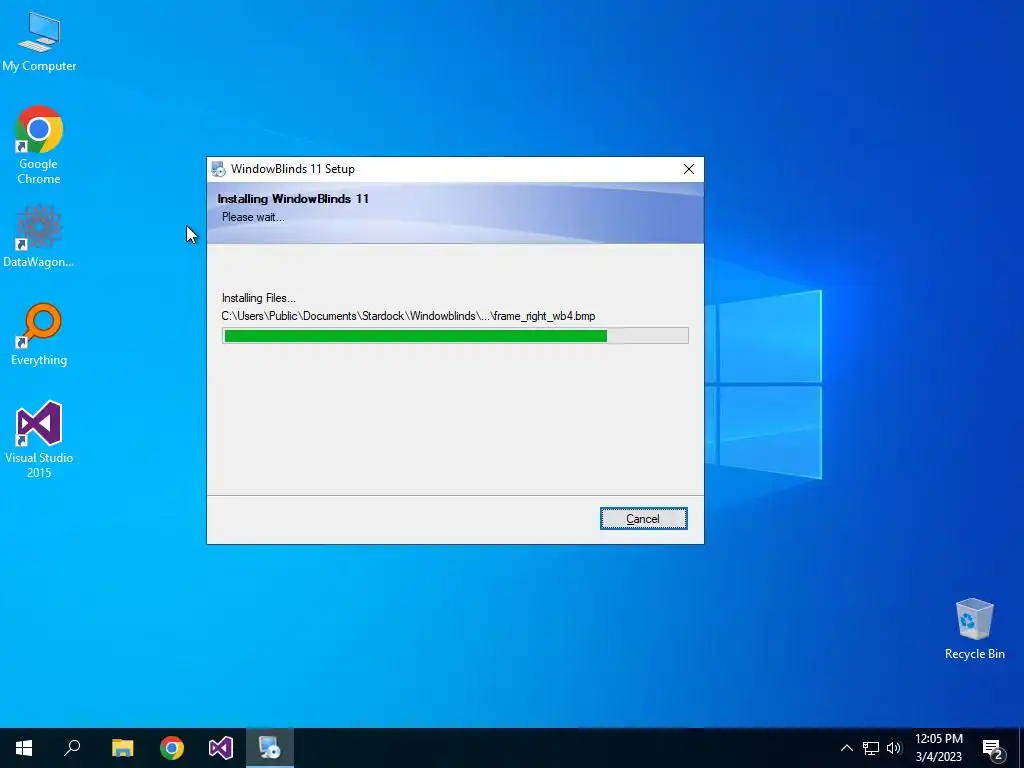Open taskbar search
The image size is (1024, 768).
point(72,748)
